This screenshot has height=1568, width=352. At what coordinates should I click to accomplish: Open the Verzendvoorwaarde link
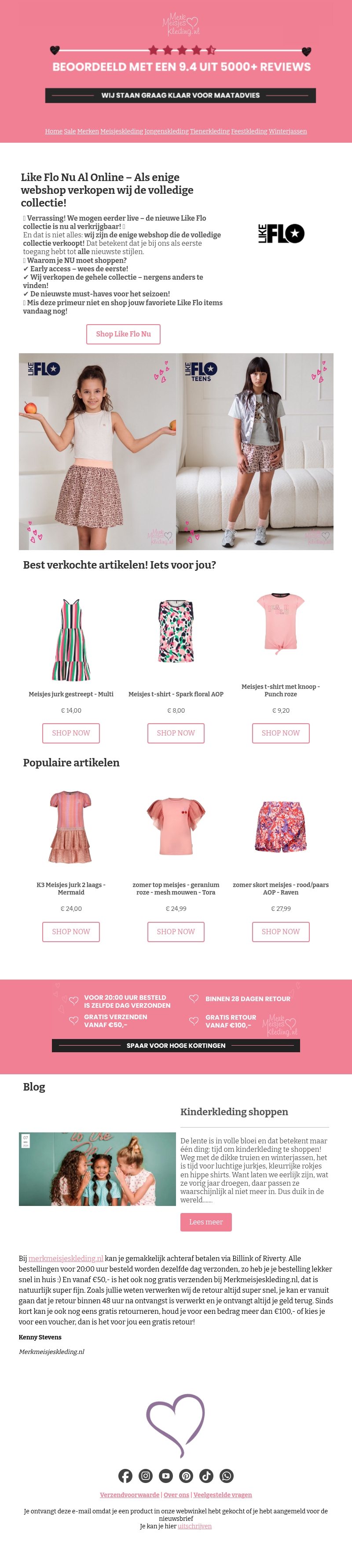pos(129,1494)
